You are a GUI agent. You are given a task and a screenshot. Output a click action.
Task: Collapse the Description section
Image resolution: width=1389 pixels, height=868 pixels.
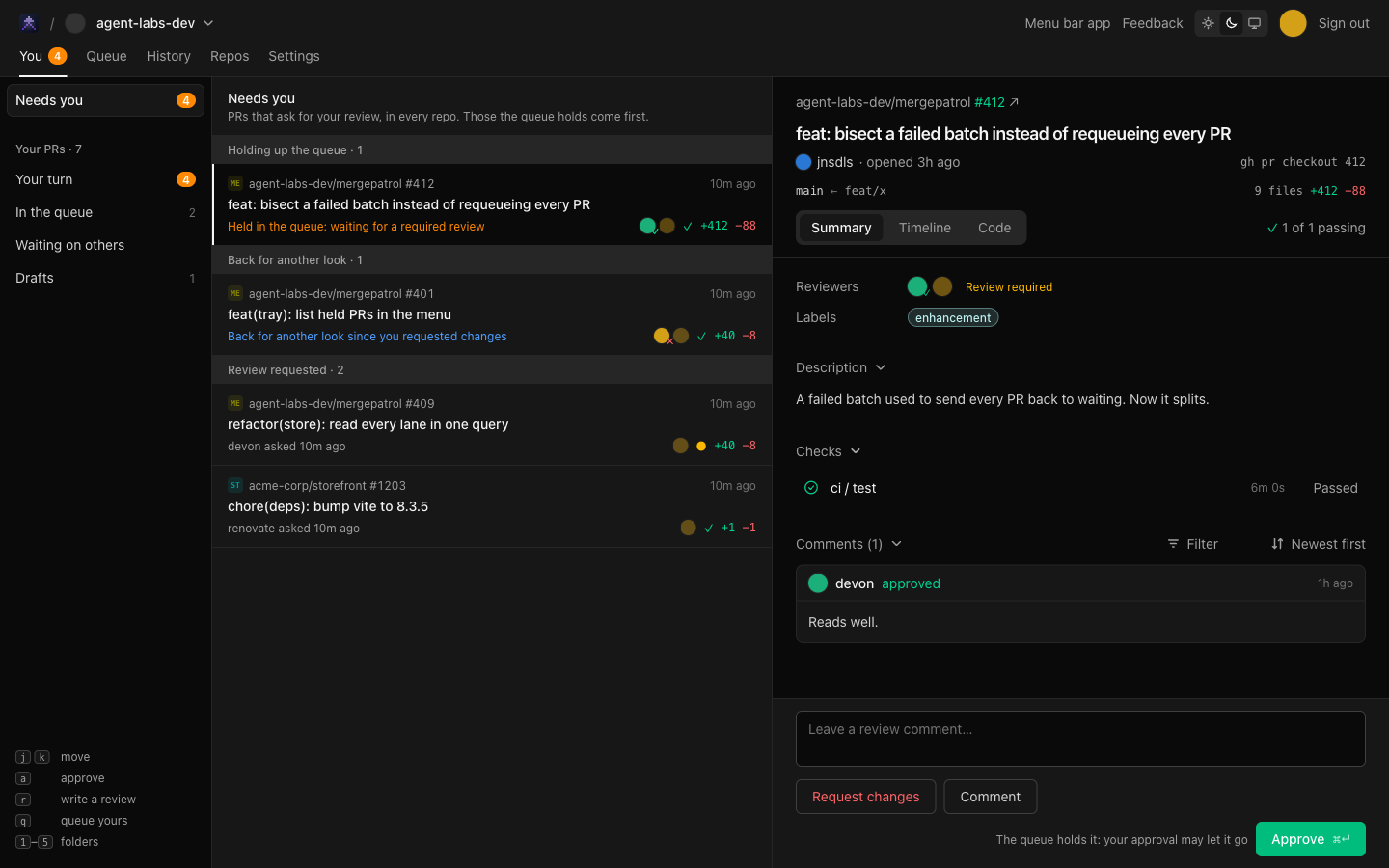(x=841, y=367)
